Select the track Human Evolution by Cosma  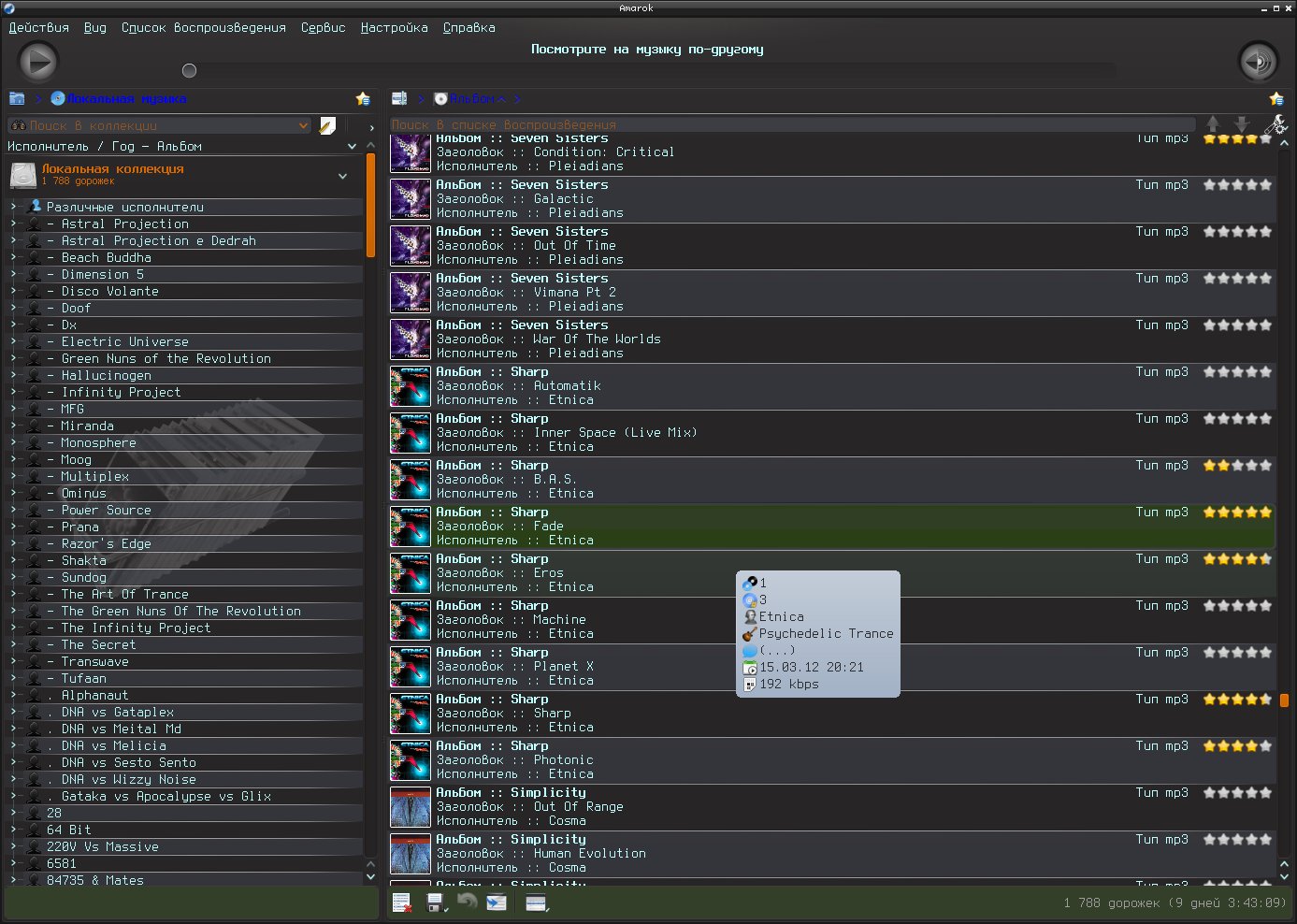[x=832, y=854]
